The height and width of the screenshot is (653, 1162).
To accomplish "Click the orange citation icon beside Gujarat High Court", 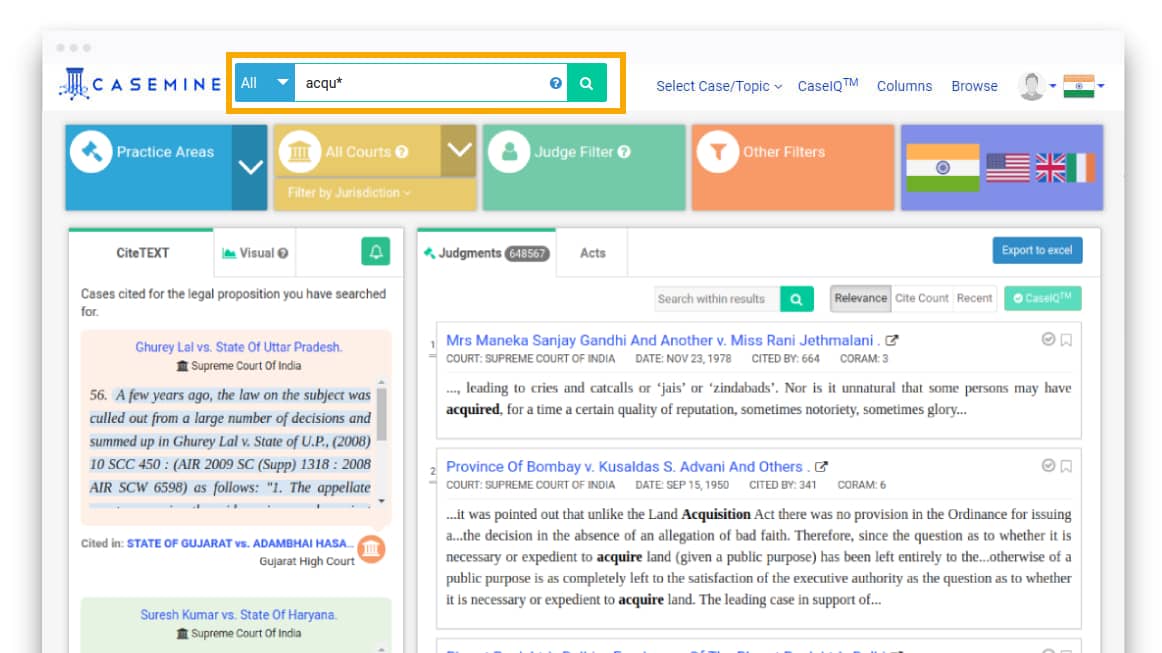I will [370, 548].
